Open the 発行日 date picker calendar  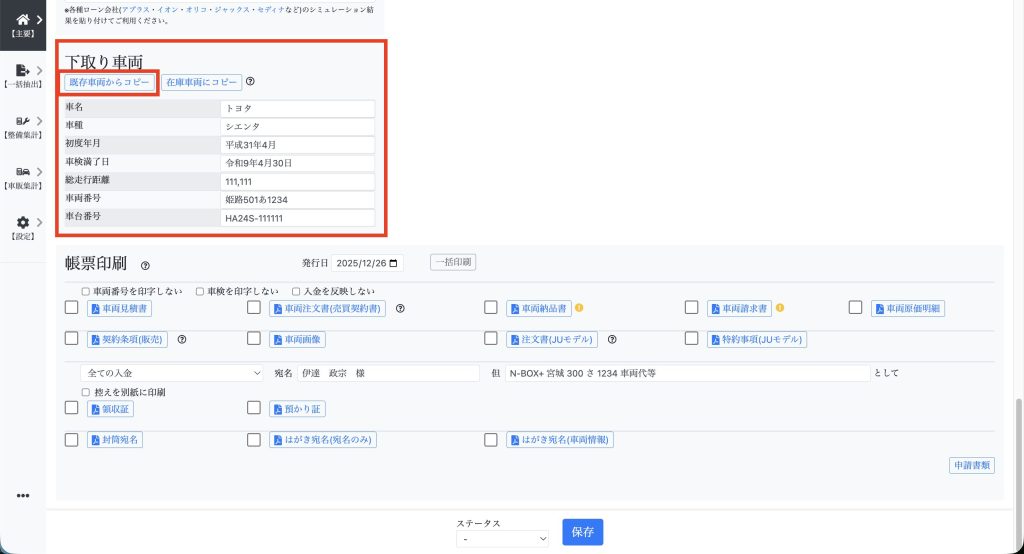click(x=395, y=263)
